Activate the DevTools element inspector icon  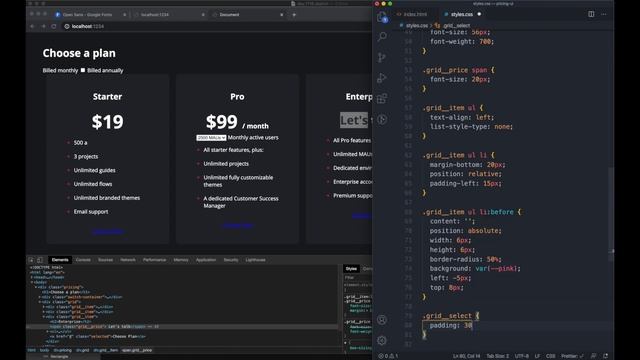[31, 260]
